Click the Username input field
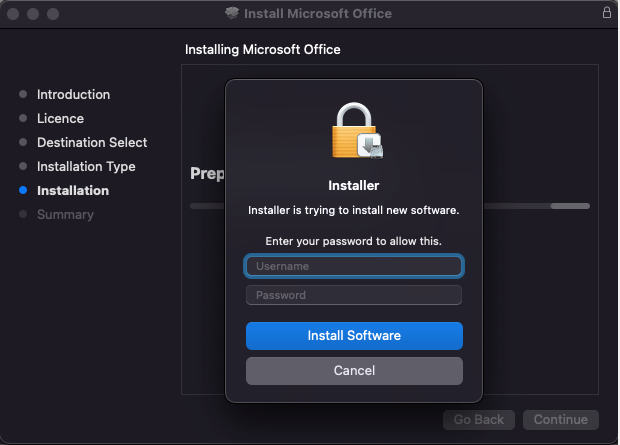The image size is (620, 445). (x=354, y=266)
